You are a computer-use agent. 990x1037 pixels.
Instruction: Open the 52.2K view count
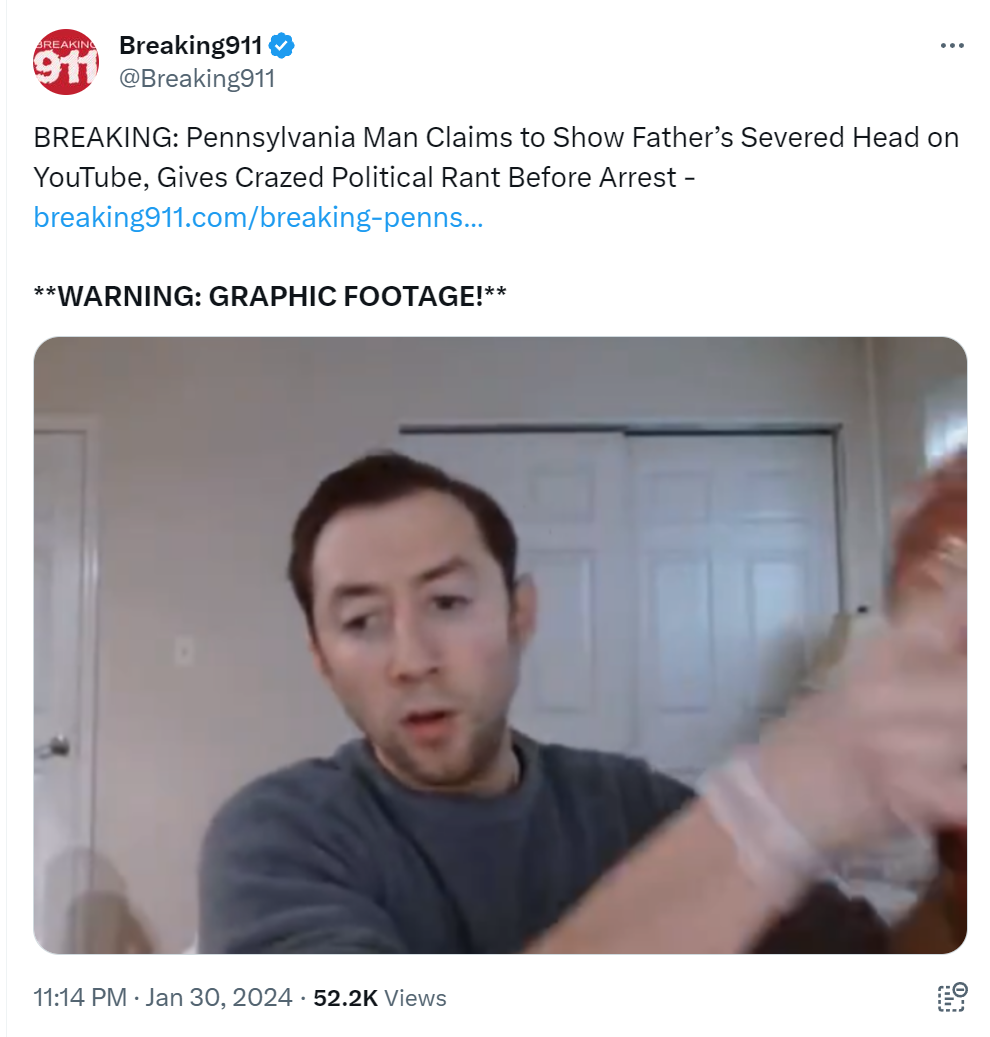pyautogui.click(x=345, y=997)
